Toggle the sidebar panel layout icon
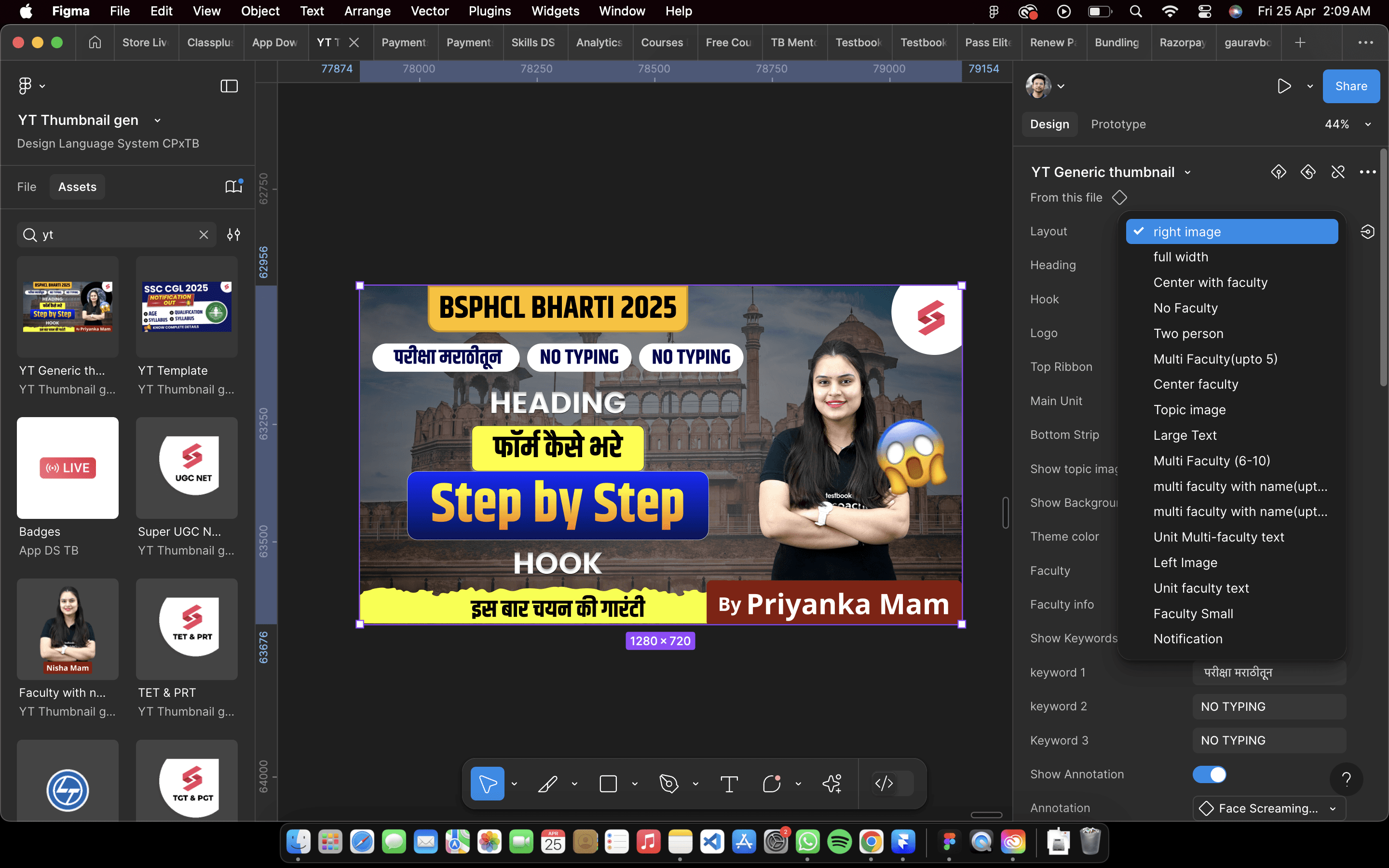1389x868 pixels. [229, 86]
